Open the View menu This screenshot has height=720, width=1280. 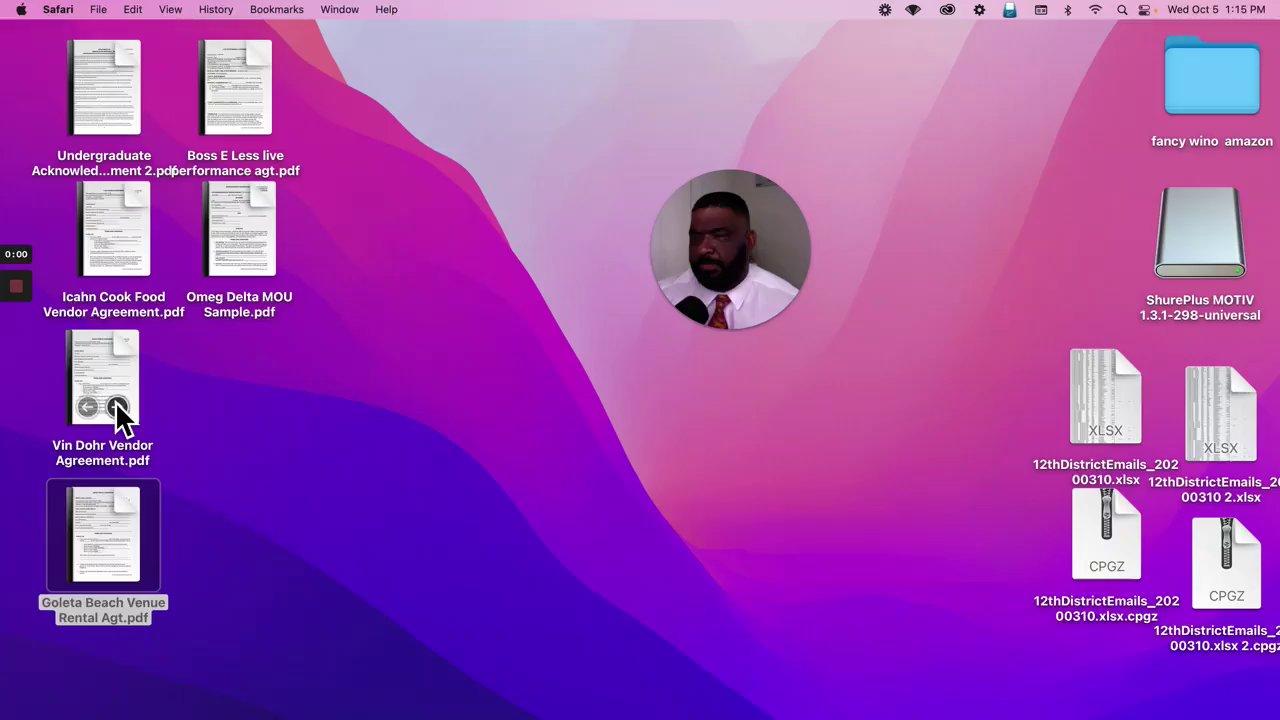(x=170, y=10)
